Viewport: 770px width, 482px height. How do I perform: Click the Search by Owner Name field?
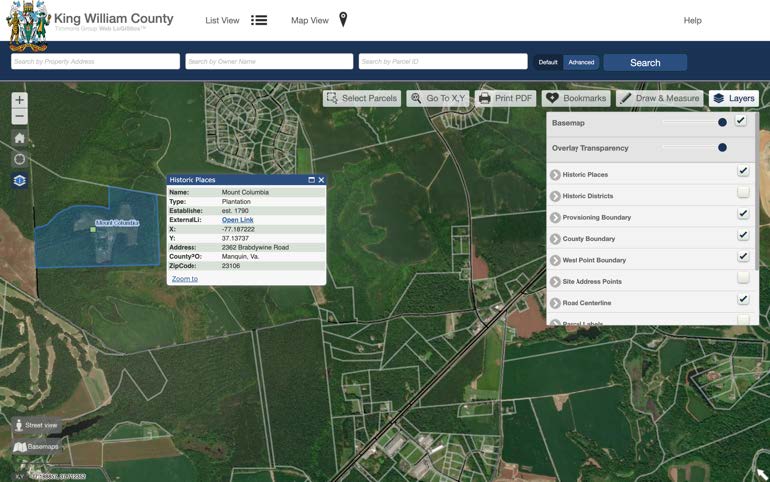(x=269, y=62)
